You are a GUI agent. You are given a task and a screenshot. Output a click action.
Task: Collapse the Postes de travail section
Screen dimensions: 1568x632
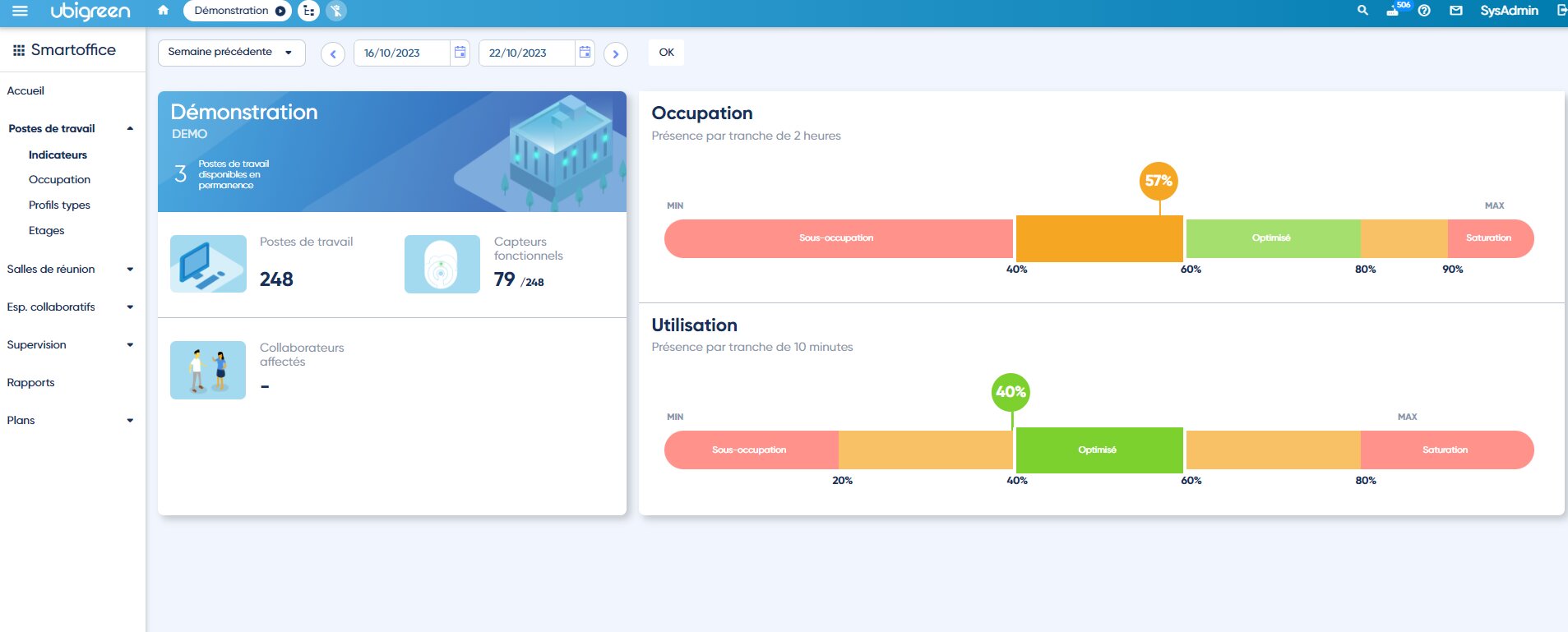[x=130, y=129]
